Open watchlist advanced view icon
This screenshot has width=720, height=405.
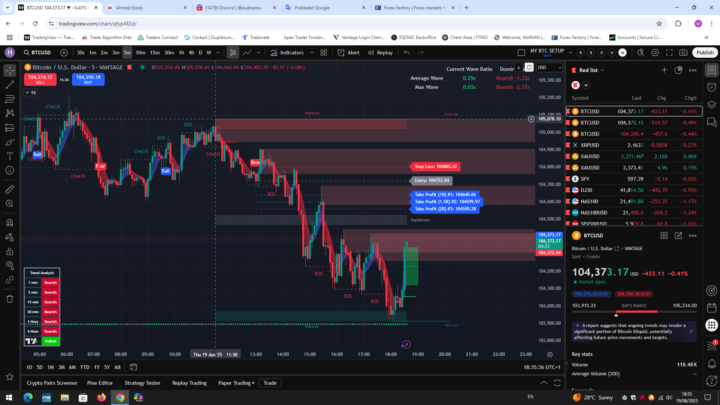point(678,70)
